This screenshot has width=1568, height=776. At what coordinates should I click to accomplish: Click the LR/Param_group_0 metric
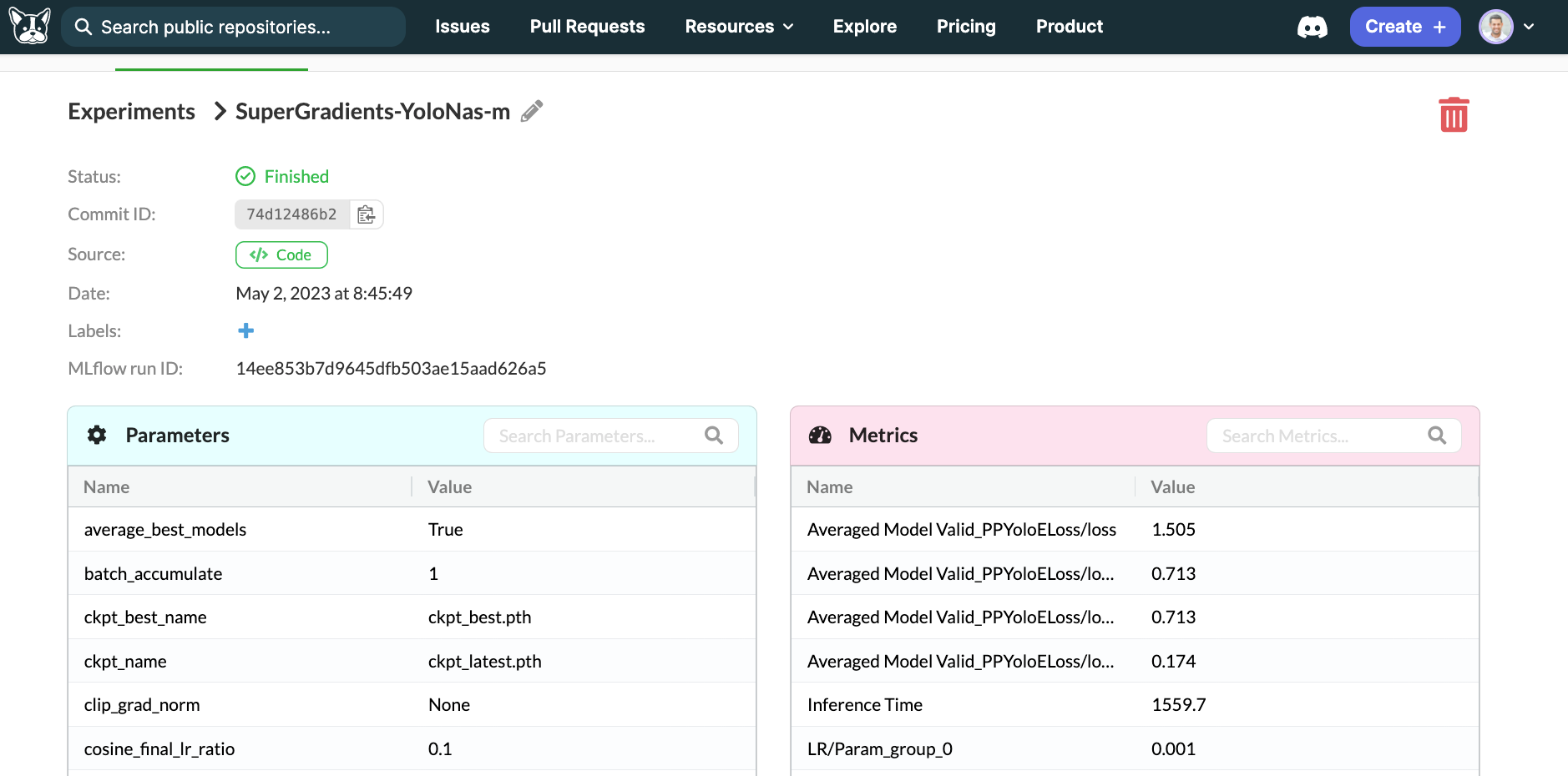point(880,748)
